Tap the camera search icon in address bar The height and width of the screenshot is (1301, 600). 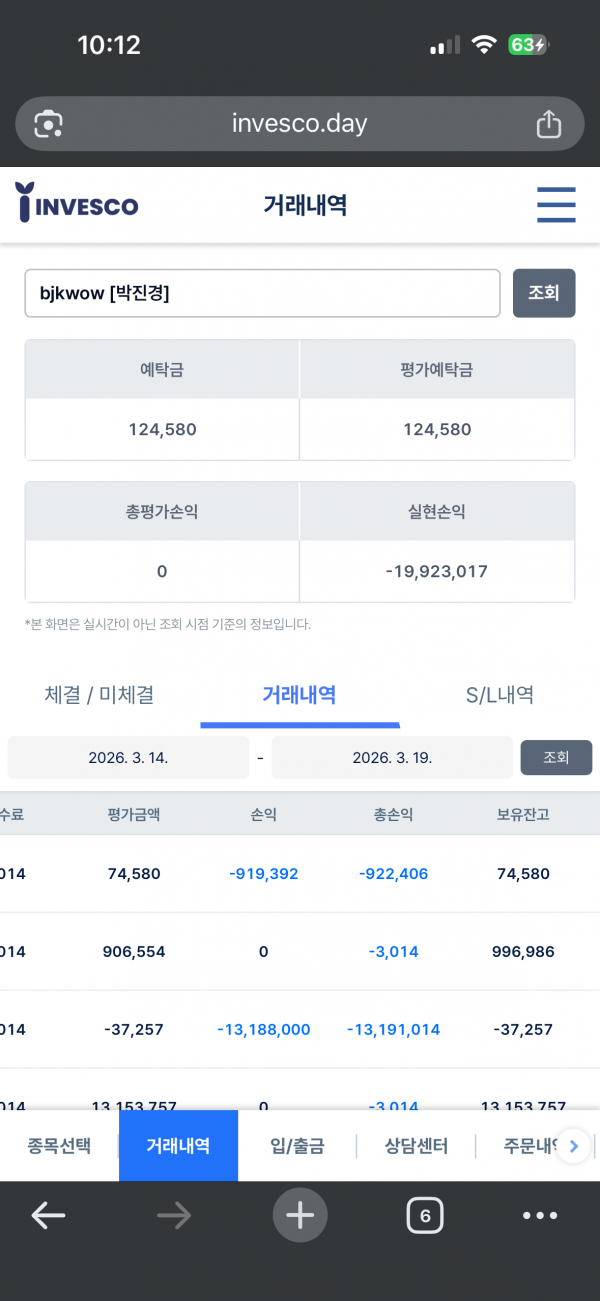[49, 124]
